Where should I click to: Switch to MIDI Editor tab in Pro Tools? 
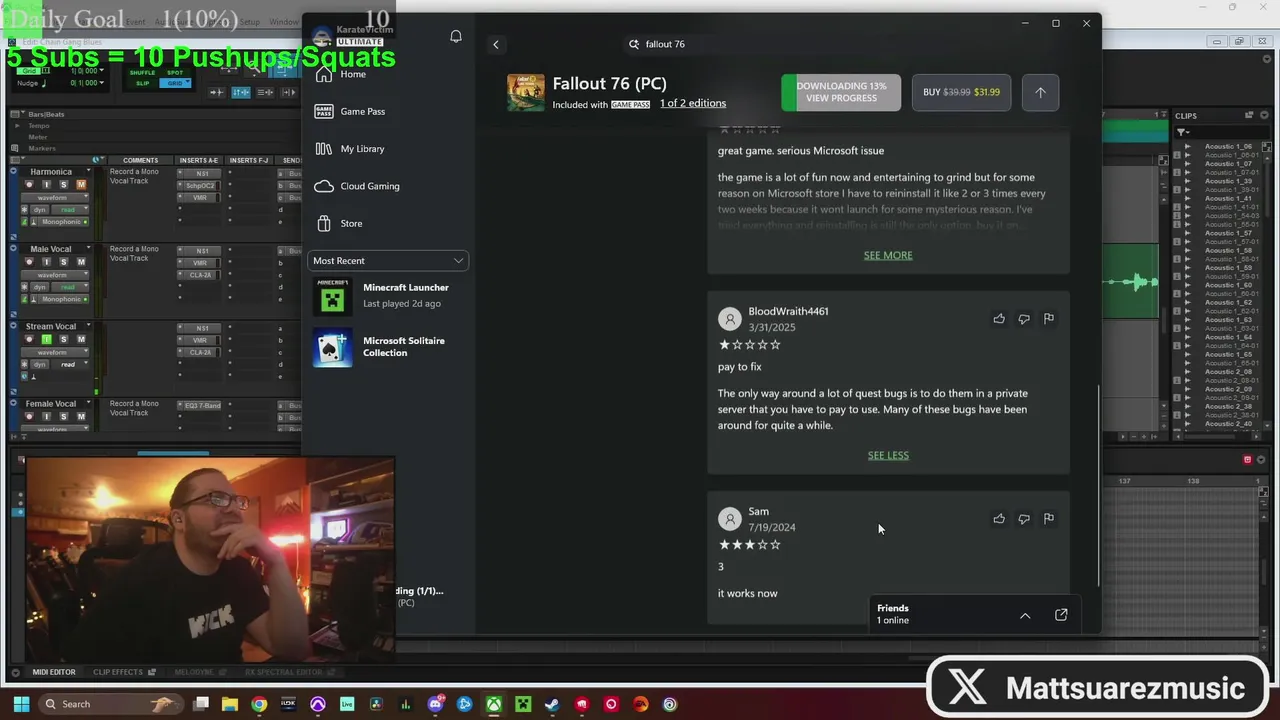[54, 672]
